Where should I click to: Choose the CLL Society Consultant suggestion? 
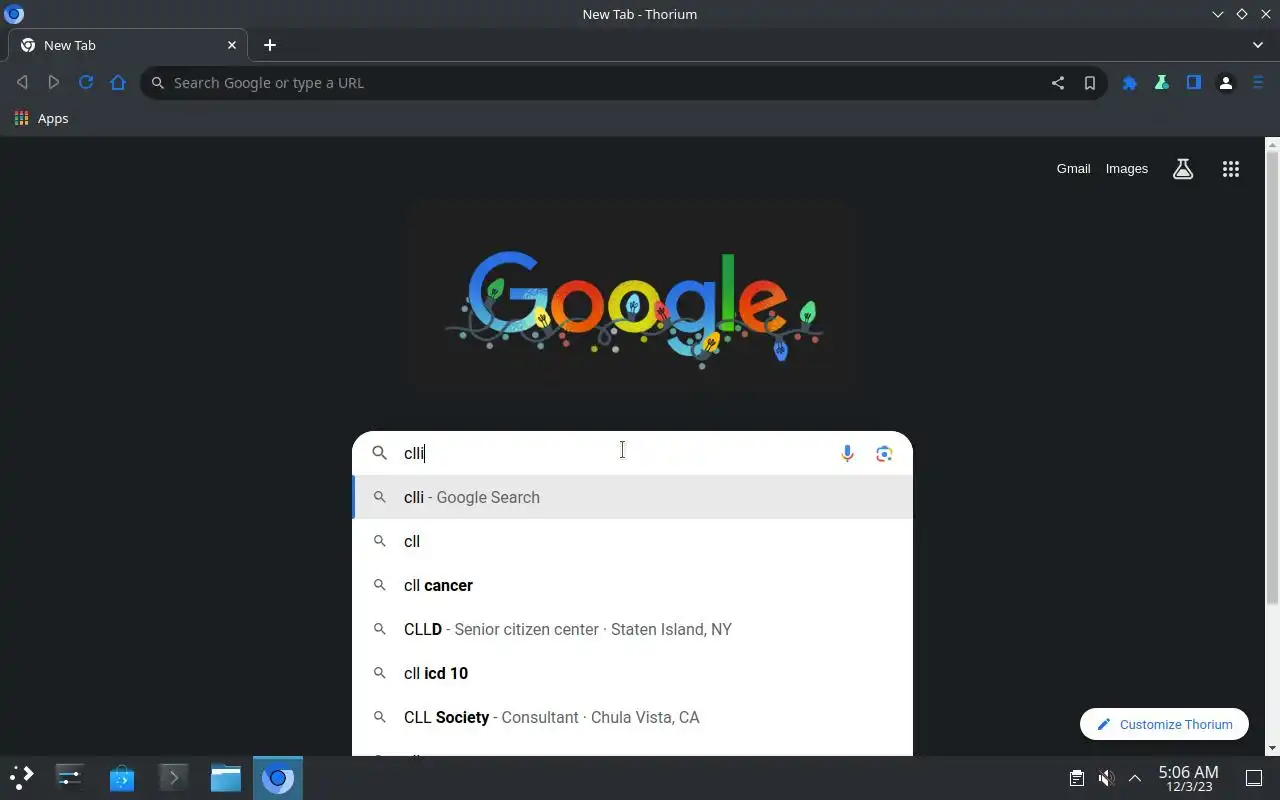[x=633, y=717]
